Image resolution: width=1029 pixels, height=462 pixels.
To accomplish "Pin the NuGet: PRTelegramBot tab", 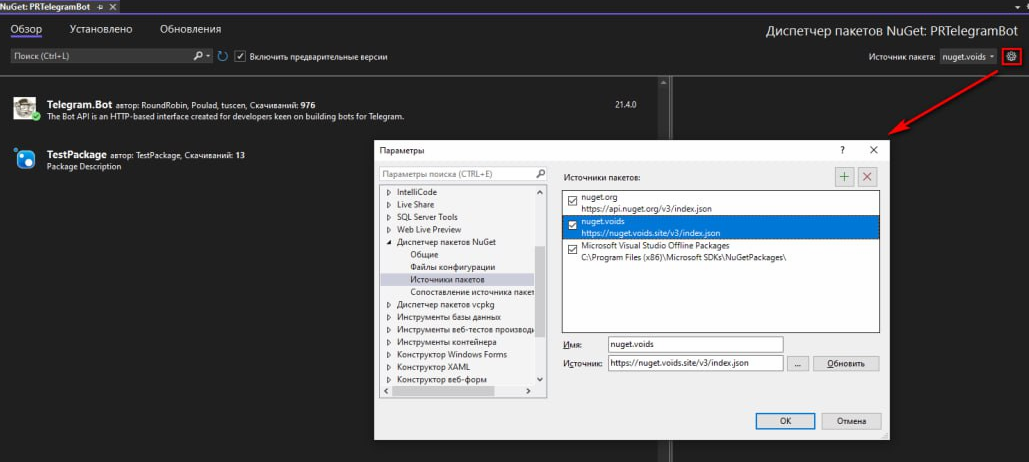I will pos(100,6).
